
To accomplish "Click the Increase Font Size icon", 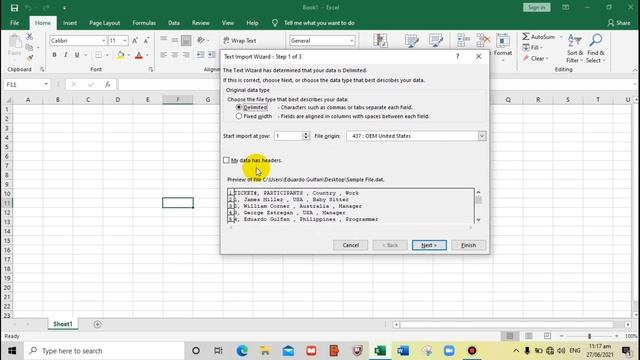I will [135, 40].
